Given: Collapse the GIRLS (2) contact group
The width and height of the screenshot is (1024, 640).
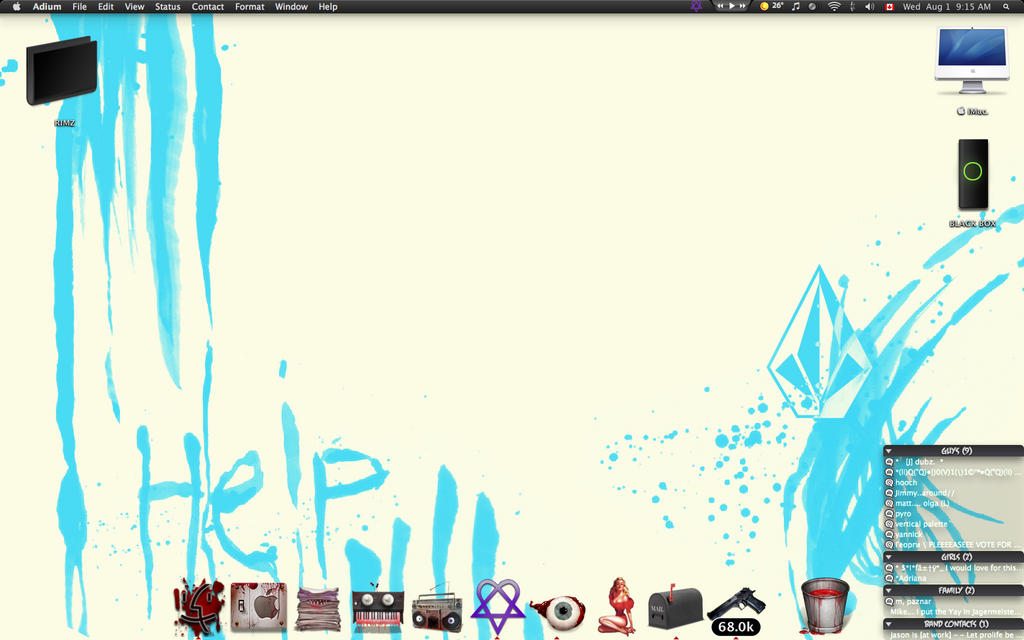Looking at the screenshot, I should point(889,557).
